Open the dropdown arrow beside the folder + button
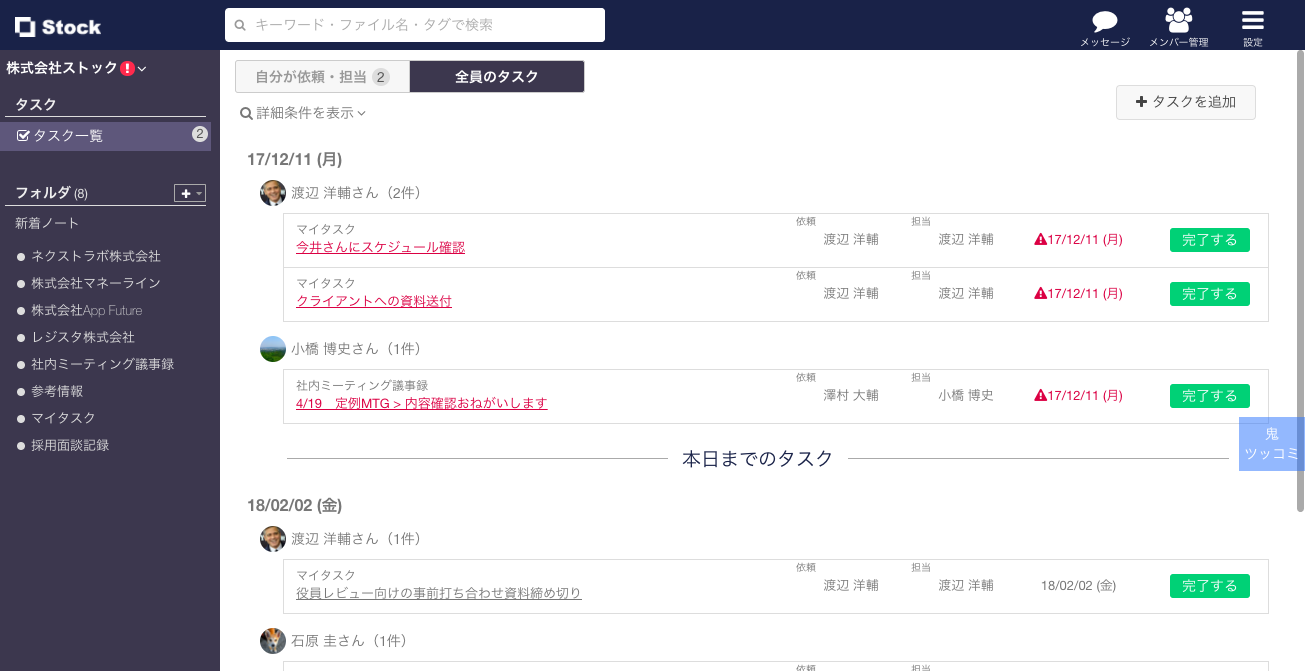Viewport: 1305px width, 671px height. click(x=198, y=193)
